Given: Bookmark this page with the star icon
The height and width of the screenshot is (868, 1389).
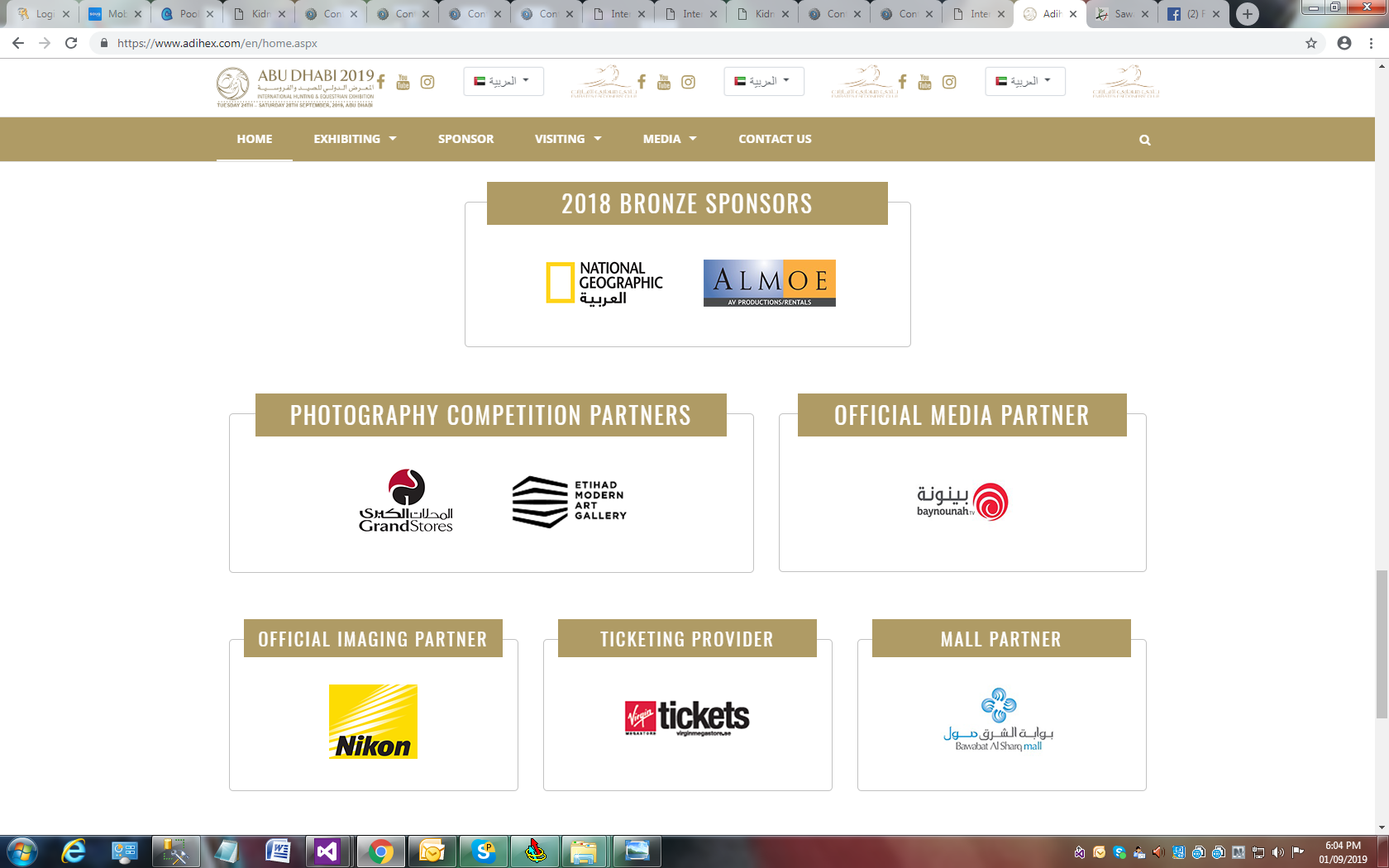Looking at the screenshot, I should [x=1311, y=43].
